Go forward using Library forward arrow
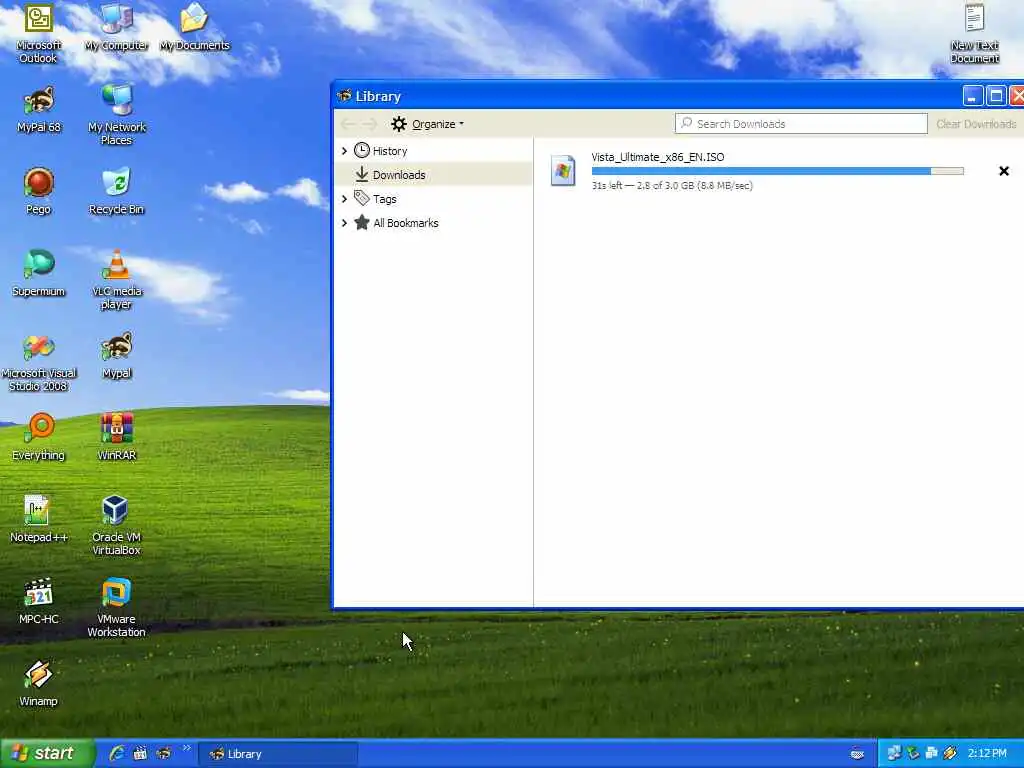Screen dimensions: 1024x768 [x=370, y=124]
